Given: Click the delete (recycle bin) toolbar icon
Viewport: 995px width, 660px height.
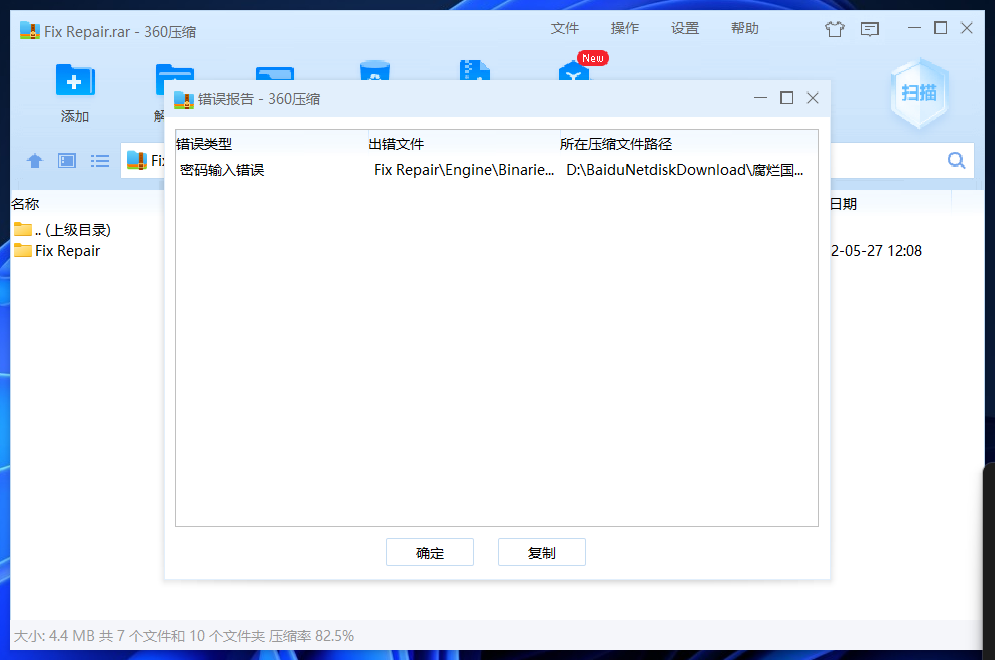Looking at the screenshot, I should [x=375, y=72].
